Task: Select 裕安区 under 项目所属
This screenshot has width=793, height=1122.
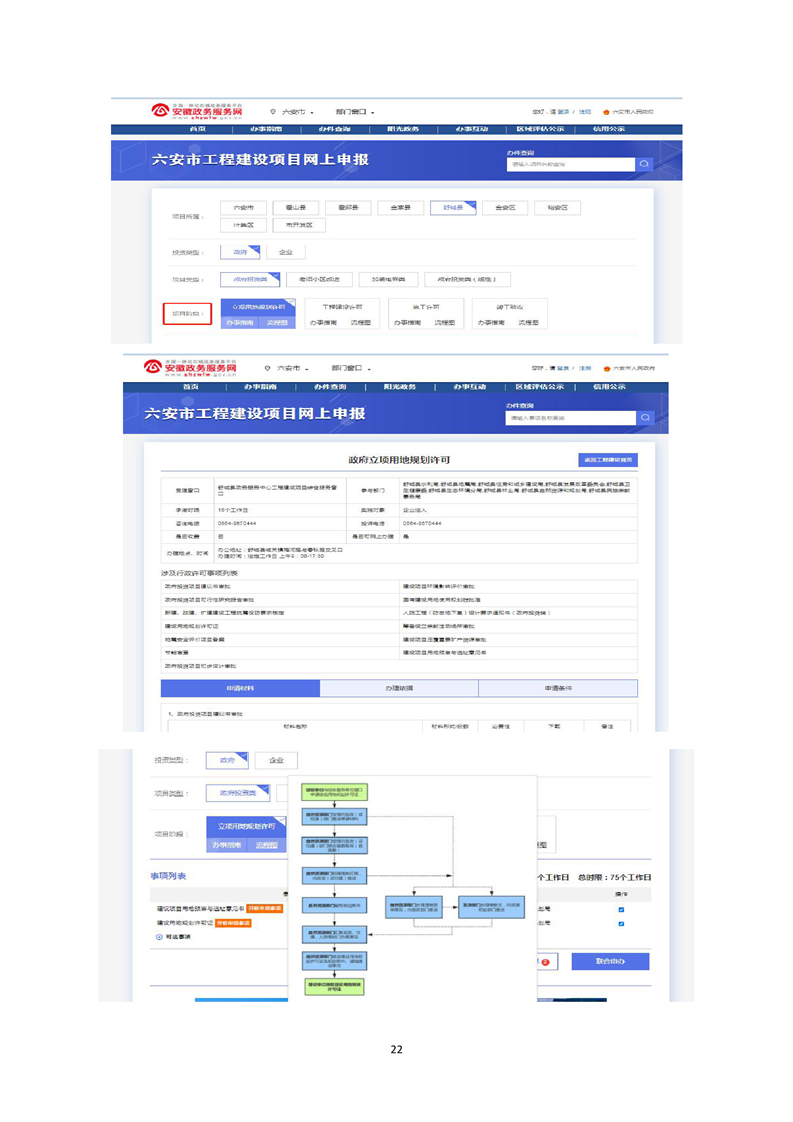Action: 558,208
